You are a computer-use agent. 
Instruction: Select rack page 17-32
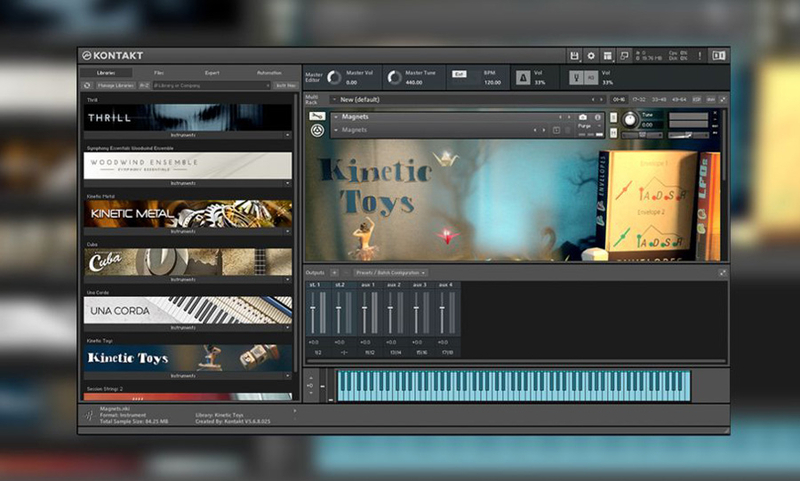639,99
